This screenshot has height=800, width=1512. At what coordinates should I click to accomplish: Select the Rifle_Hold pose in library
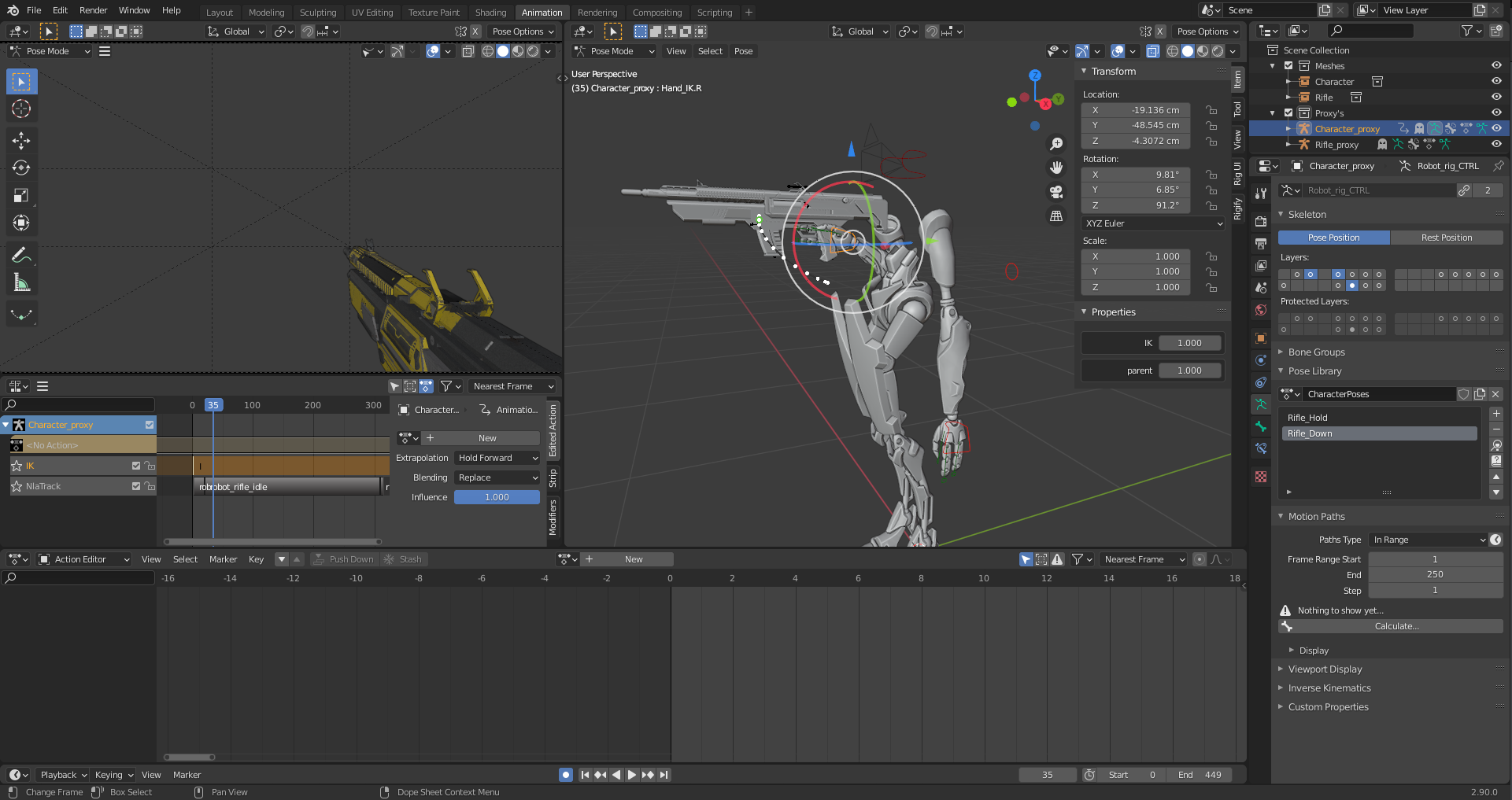(1307, 418)
